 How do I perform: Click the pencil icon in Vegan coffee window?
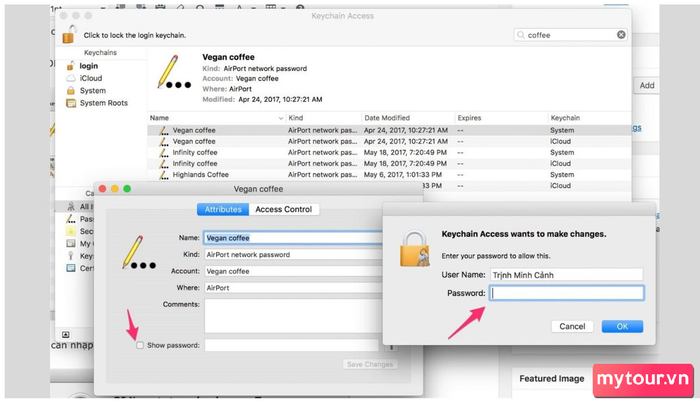[139, 253]
